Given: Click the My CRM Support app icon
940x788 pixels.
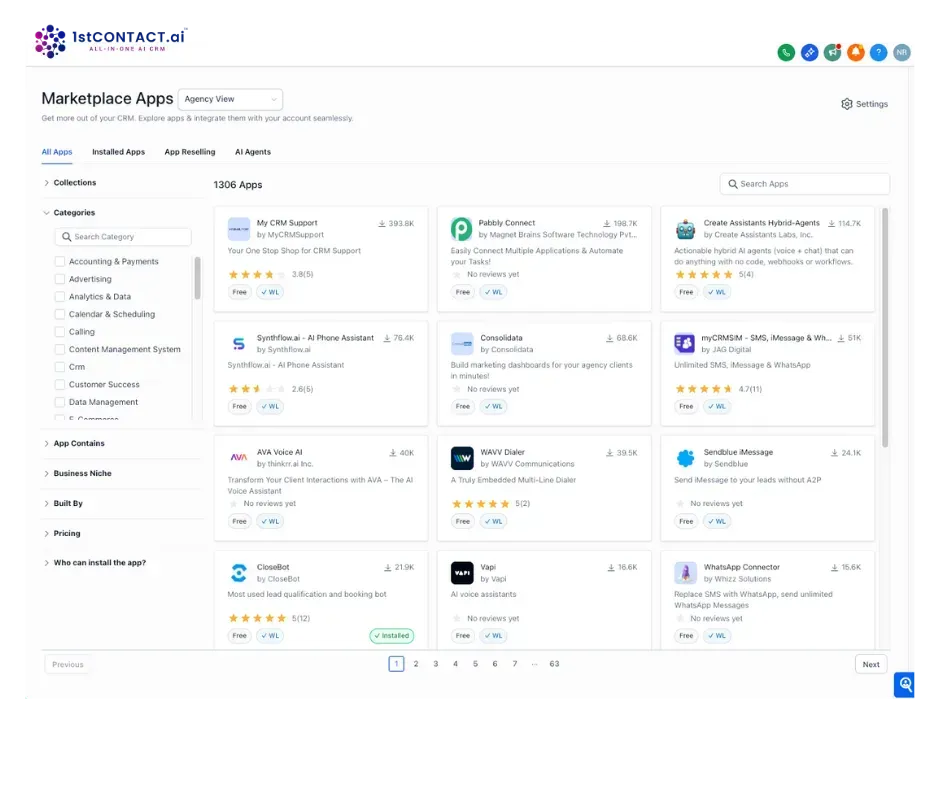Looking at the screenshot, I should tap(239, 229).
